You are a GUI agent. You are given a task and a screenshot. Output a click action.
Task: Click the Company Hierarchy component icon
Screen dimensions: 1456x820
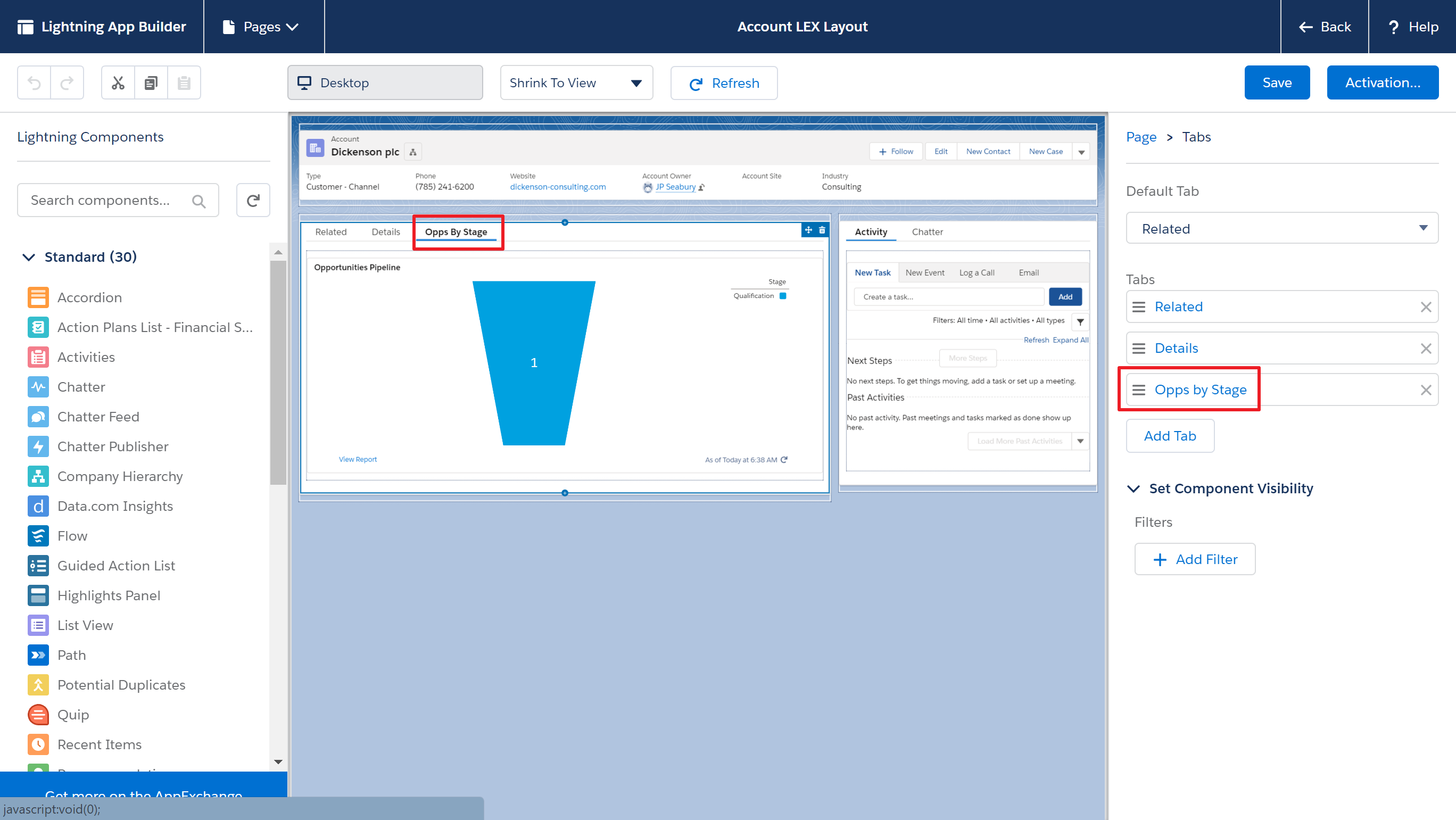tap(38, 476)
